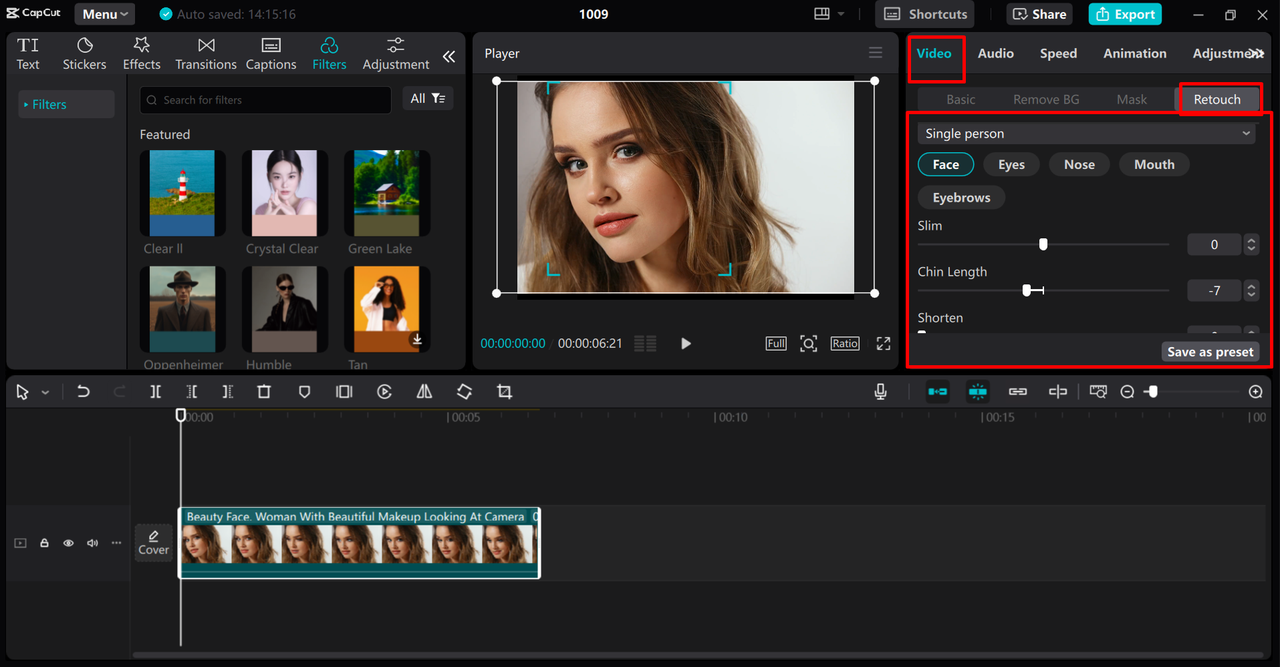Image resolution: width=1280 pixels, height=667 pixels.
Task: Delete the selected clip
Action: tap(264, 392)
